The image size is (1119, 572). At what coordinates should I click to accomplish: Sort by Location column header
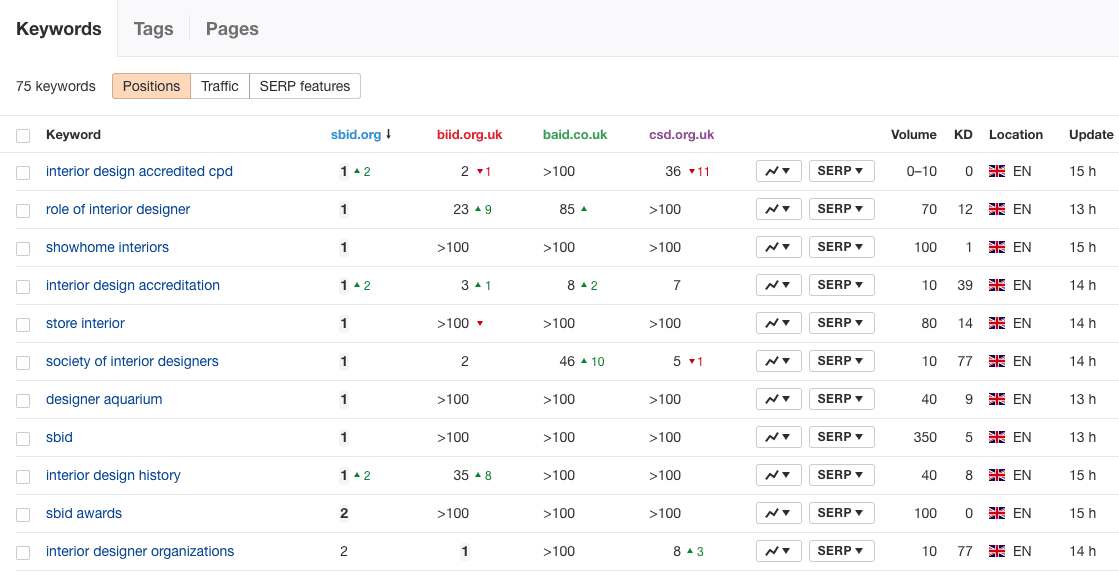[x=1016, y=134]
